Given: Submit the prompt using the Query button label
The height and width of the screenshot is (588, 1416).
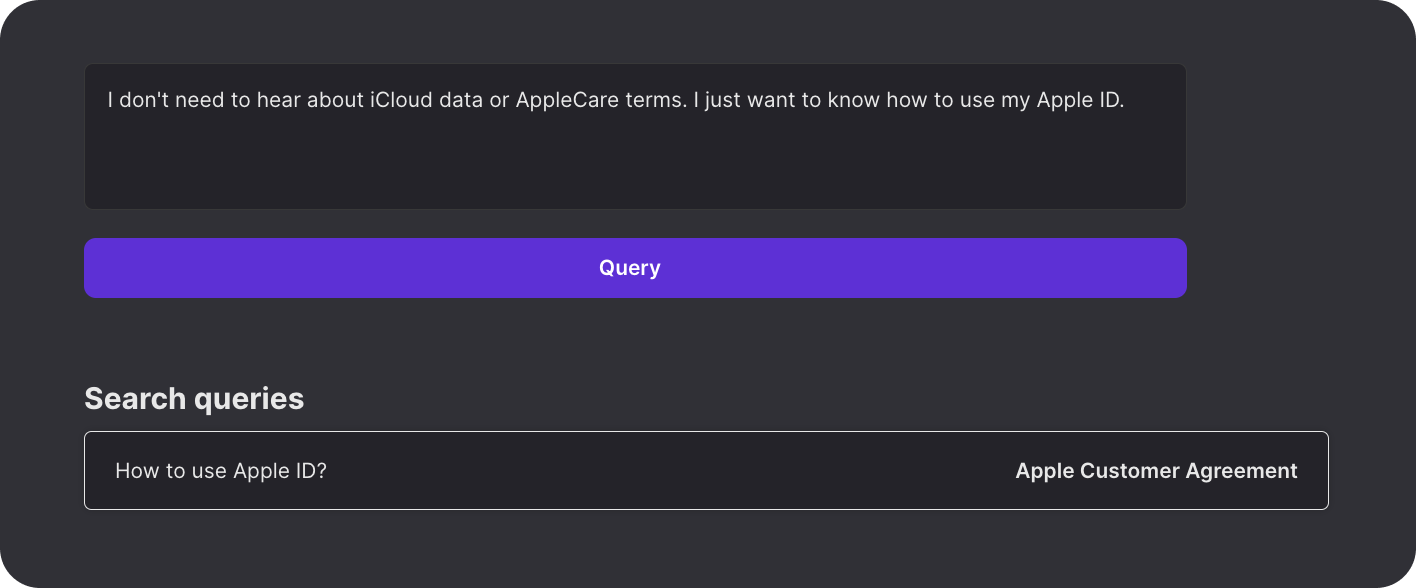Looking at the screenshot, I should 630,268.
